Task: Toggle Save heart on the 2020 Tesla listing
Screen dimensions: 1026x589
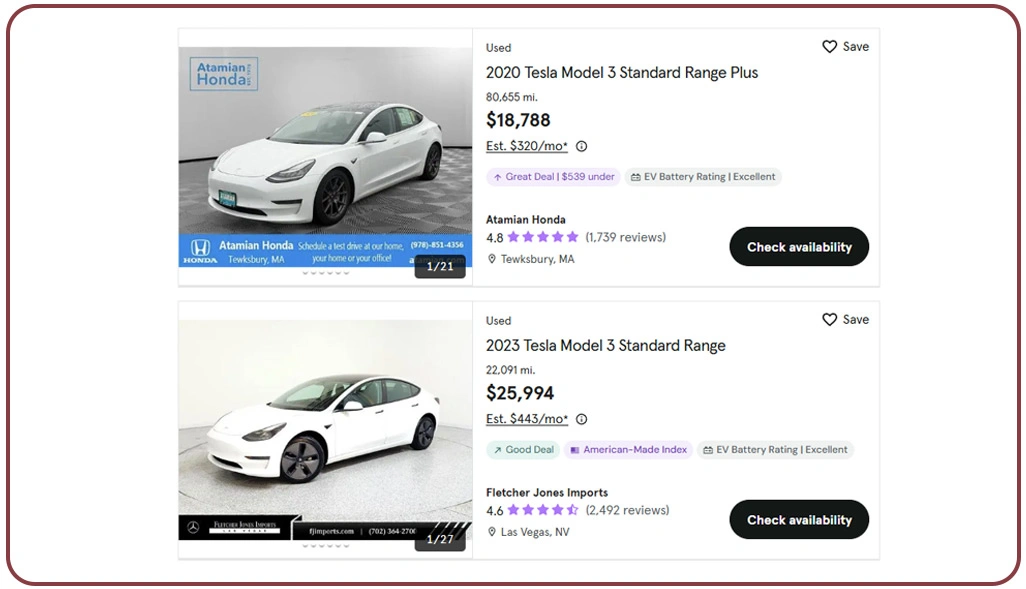Action: click(830, 46)
